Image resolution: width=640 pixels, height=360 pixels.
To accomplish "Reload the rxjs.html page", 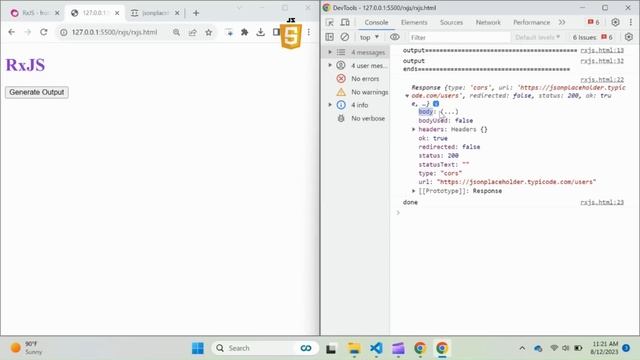I will pos(44,32).
